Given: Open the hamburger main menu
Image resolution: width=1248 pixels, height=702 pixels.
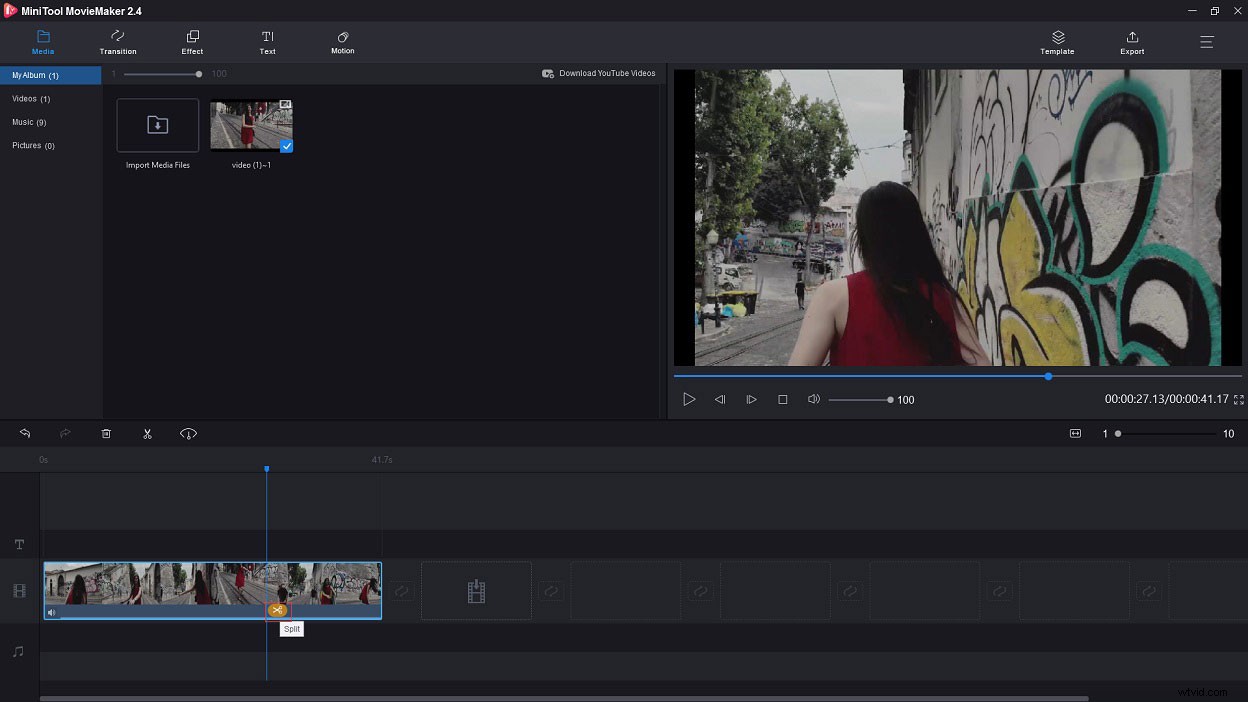Looking at the screenshot, I should pos(1207,42).
